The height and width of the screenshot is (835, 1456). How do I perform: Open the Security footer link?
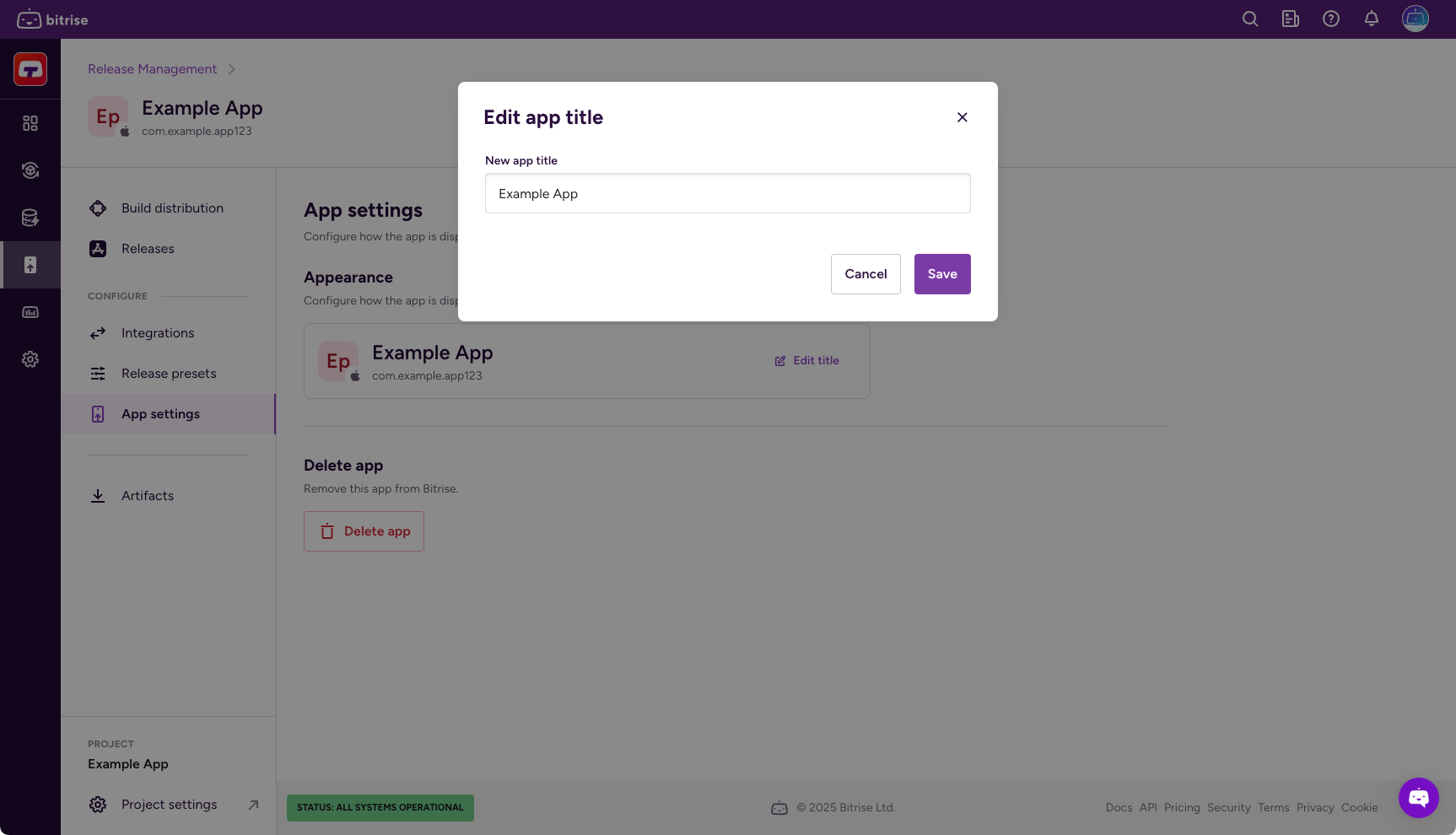click(x=1228, y=808)
